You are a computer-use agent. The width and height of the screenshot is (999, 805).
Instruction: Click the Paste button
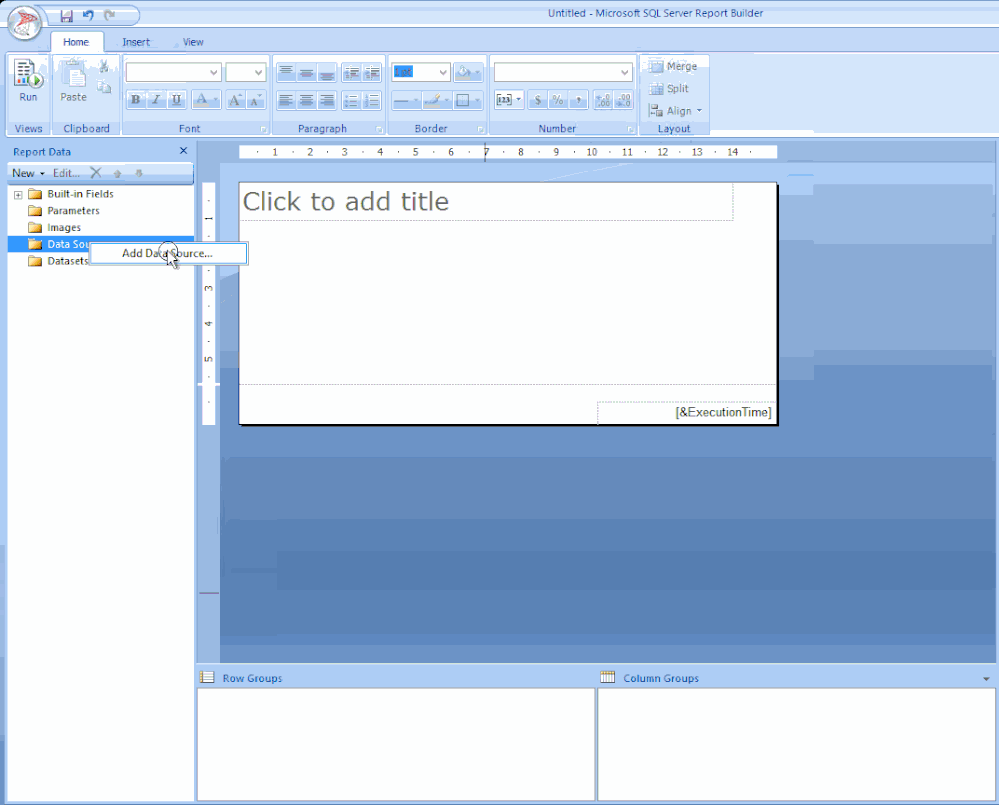[73, 81]
